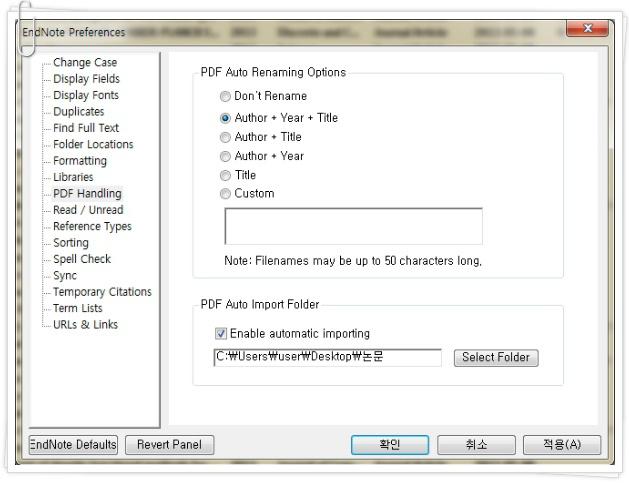Open the Change Case preferences
629x483 pixels.
[85, 63]
